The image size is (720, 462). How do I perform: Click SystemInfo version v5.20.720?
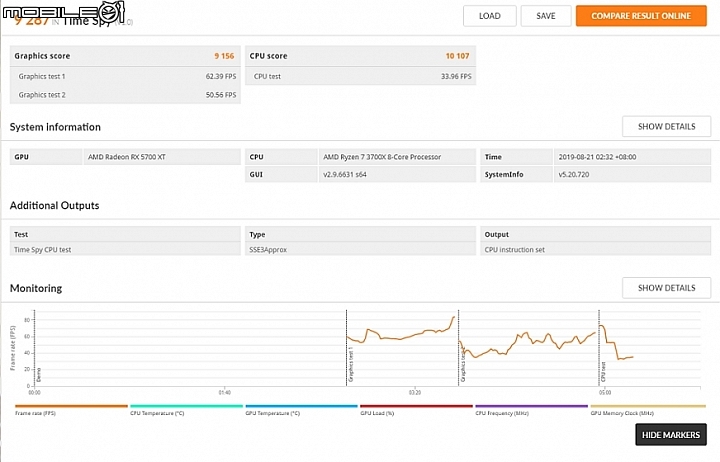pos(574,175)
